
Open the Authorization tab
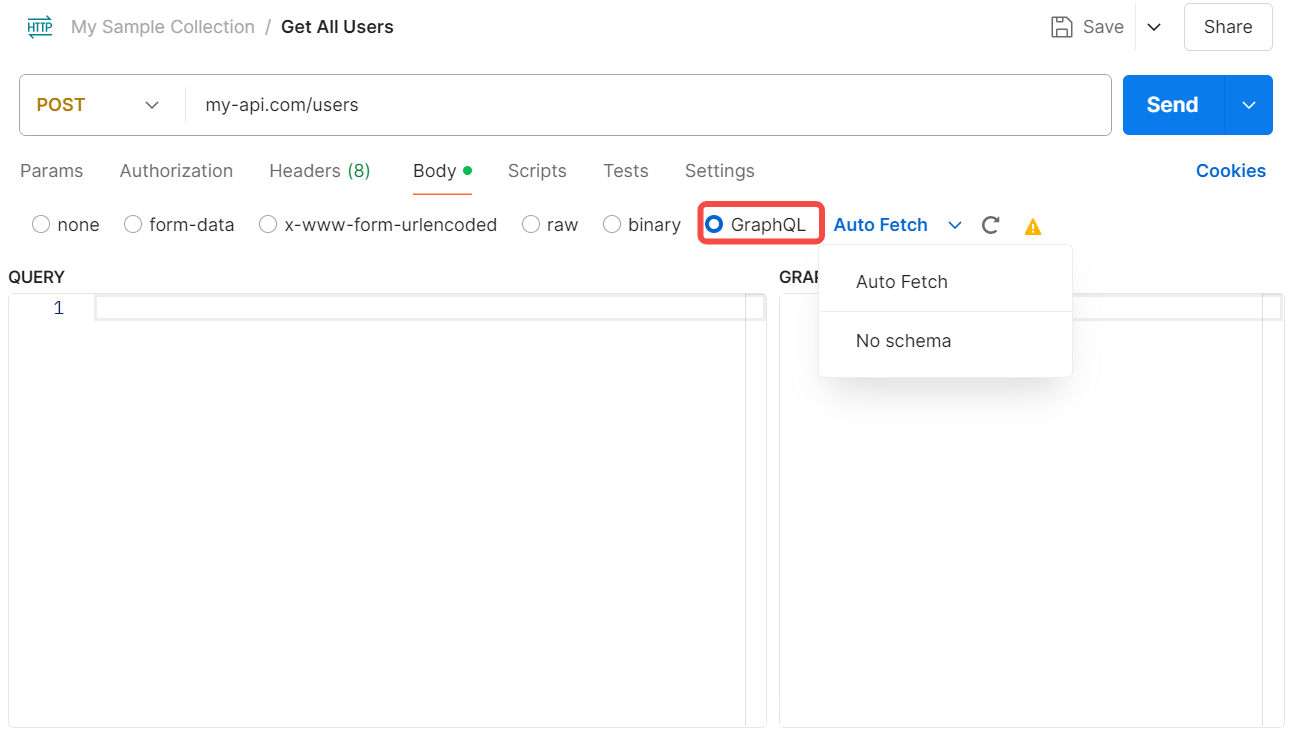[176, 171]
